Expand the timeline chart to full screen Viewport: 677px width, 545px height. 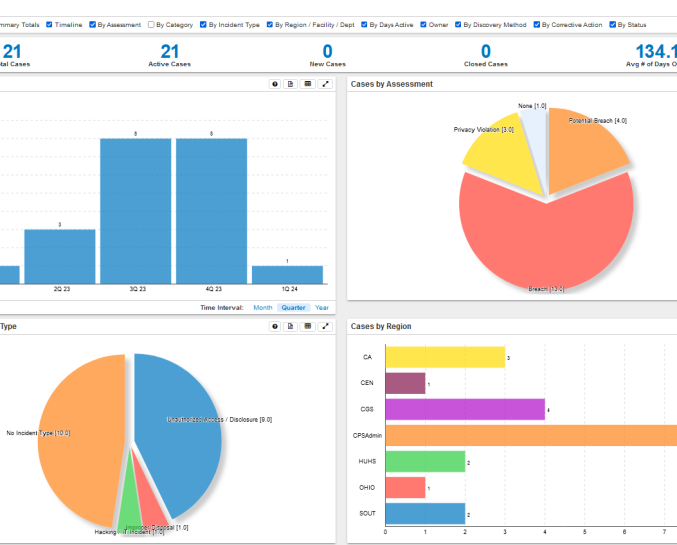[x=325, y=85]
